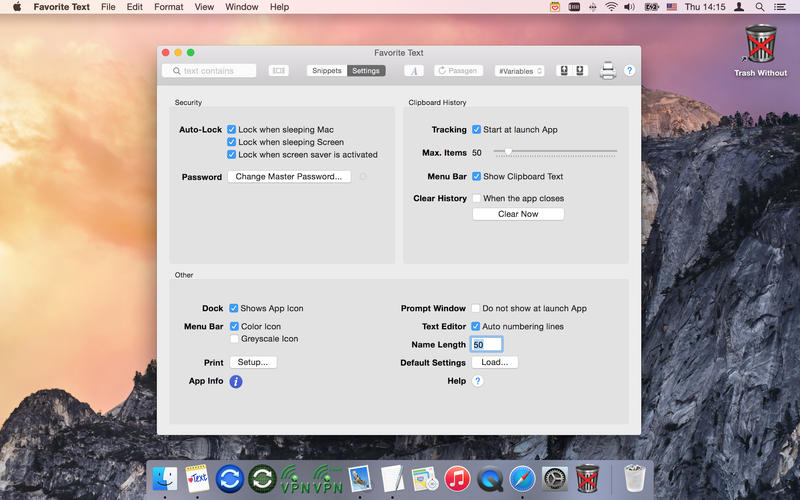Click the blue App Info icon
This screenshot has height=500, width=800.
[x=236, y=381]
